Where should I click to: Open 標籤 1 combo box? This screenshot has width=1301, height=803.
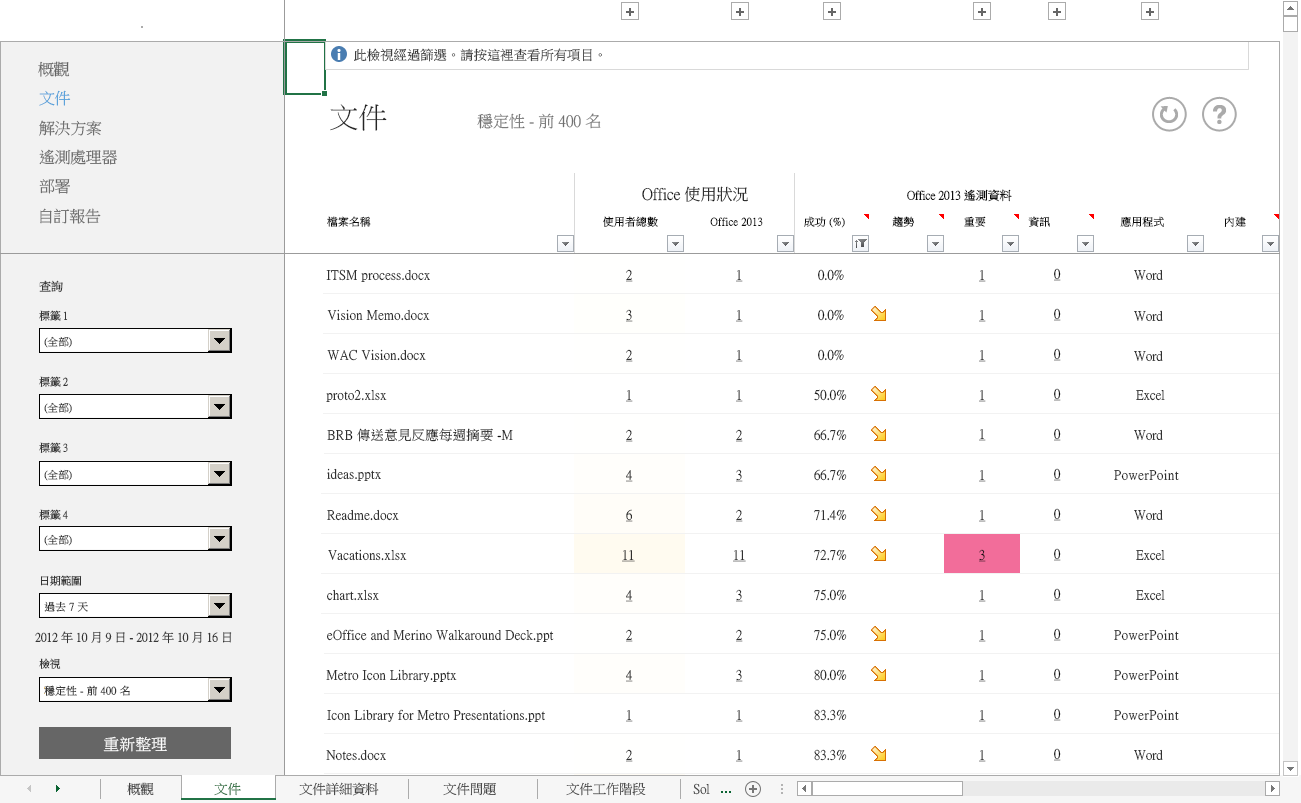point(135,341)
